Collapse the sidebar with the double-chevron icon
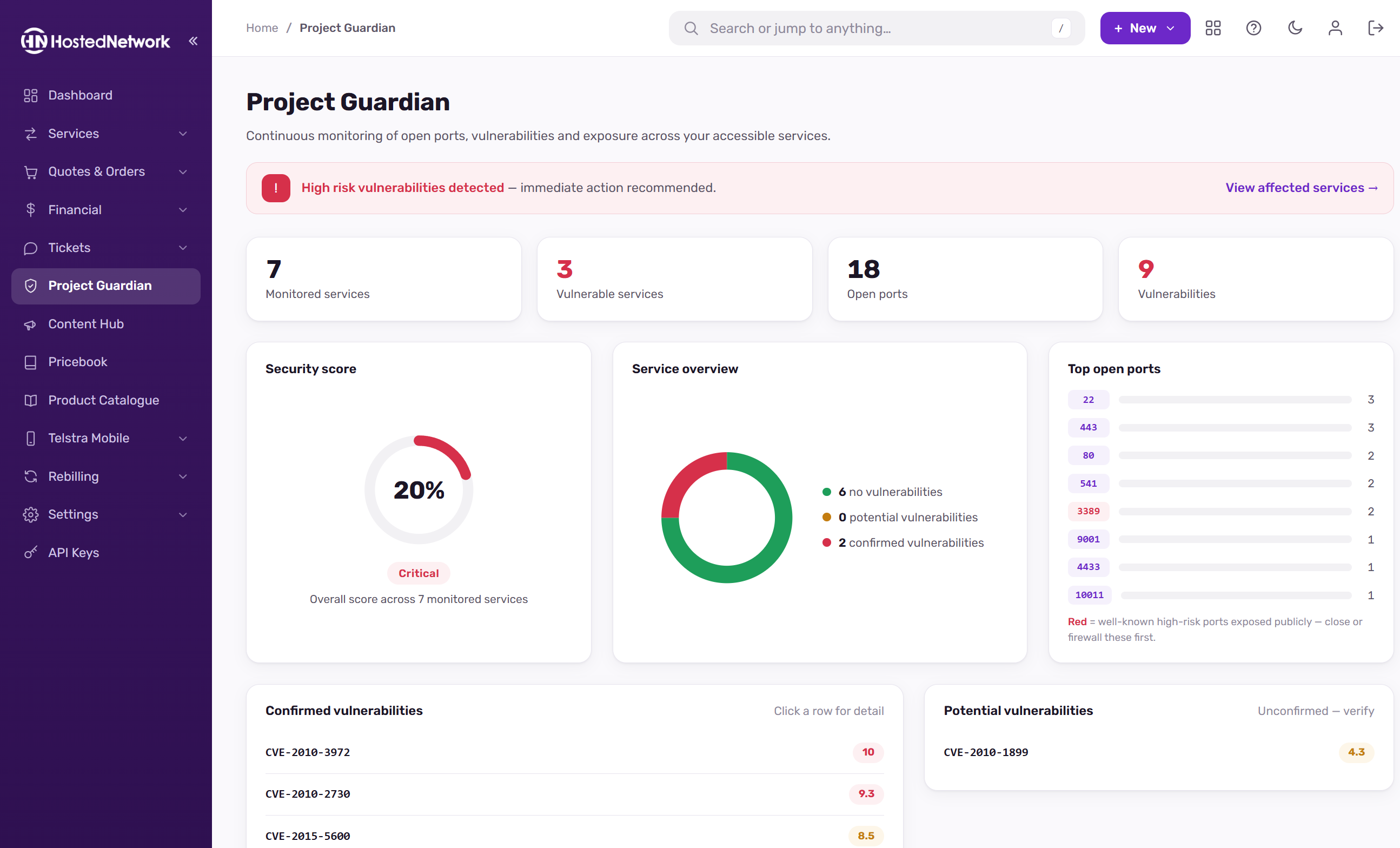This screenshot has width=1400, height=848. 193,41
